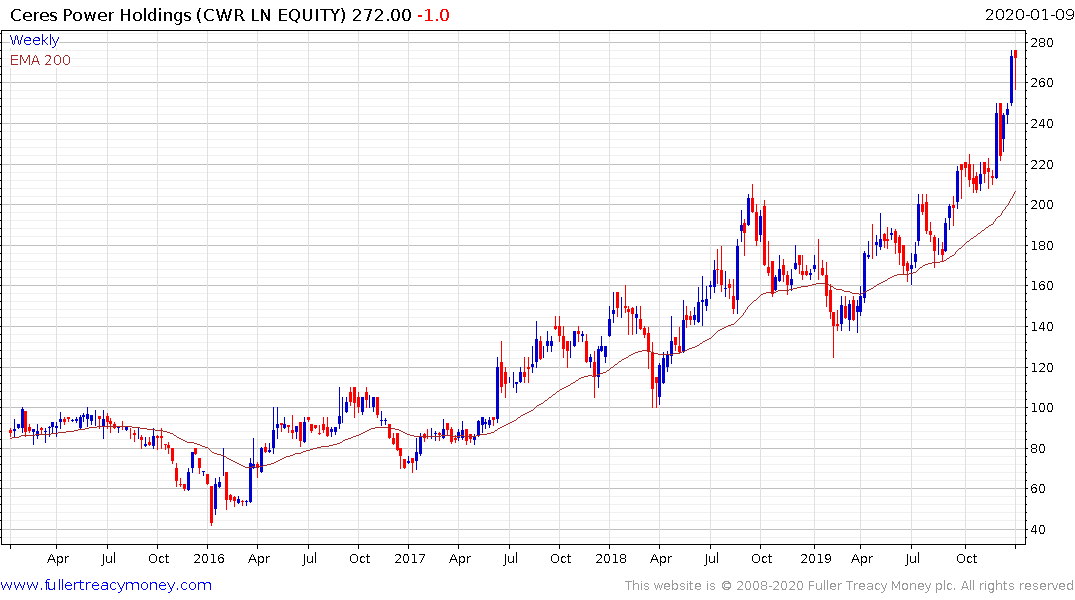Click the 120 price axis label

1041,368
